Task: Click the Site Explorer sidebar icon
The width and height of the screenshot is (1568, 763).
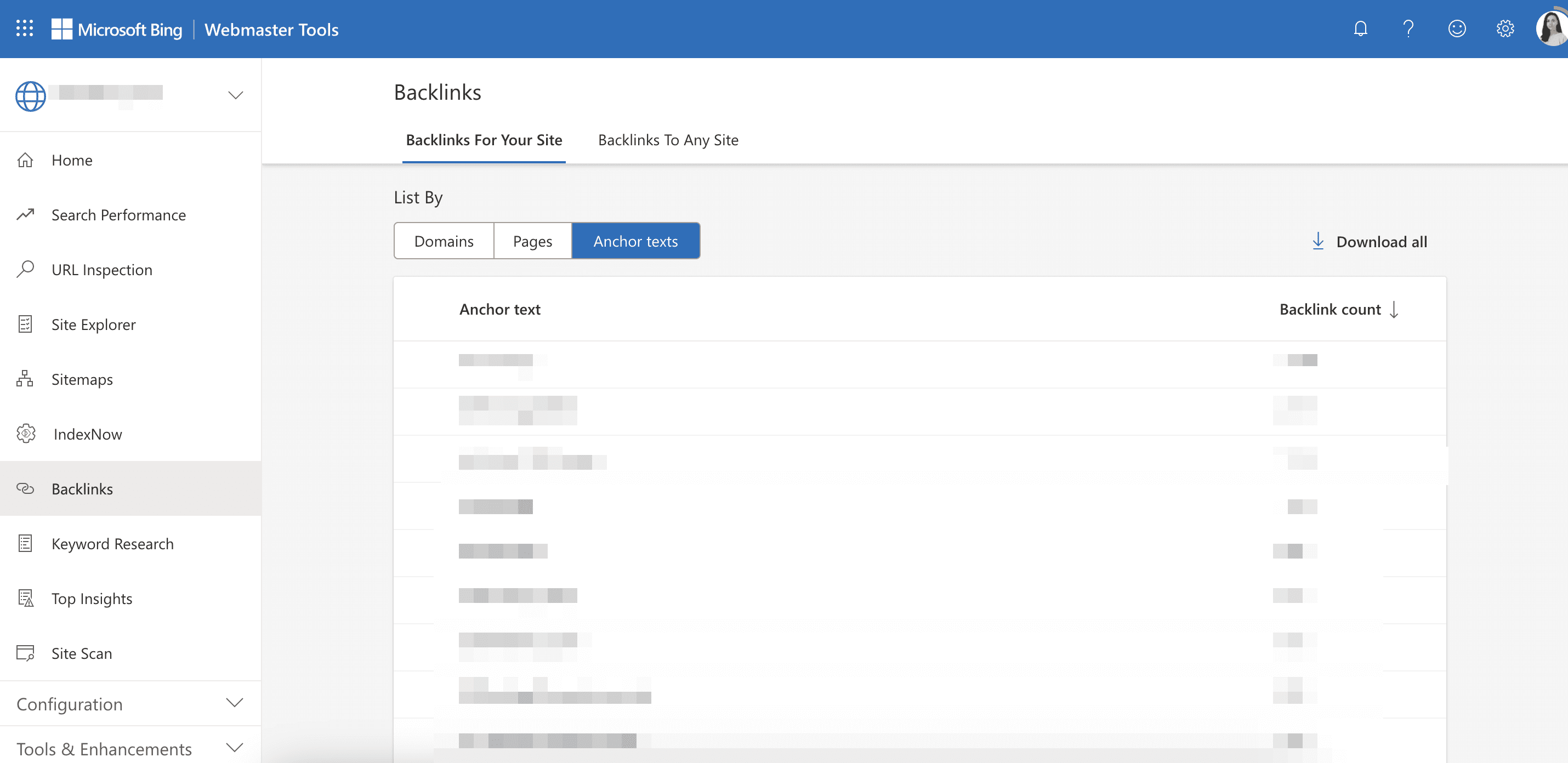Action: (x=26, y=323)
